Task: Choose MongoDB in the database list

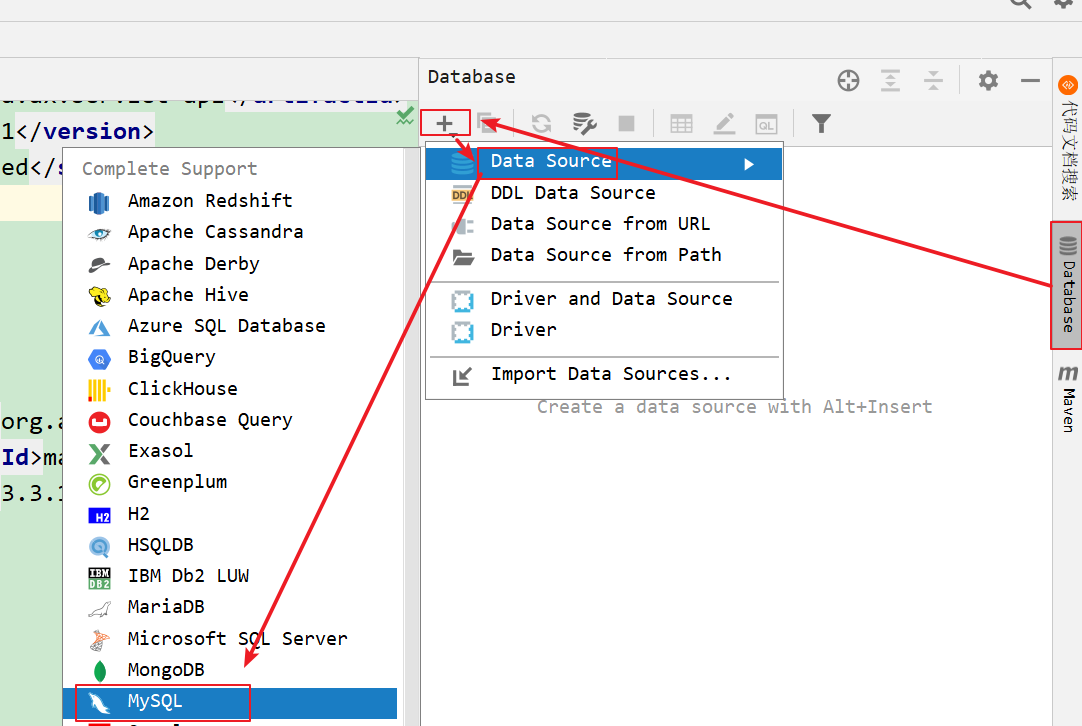Action: (x=165, y=669)
